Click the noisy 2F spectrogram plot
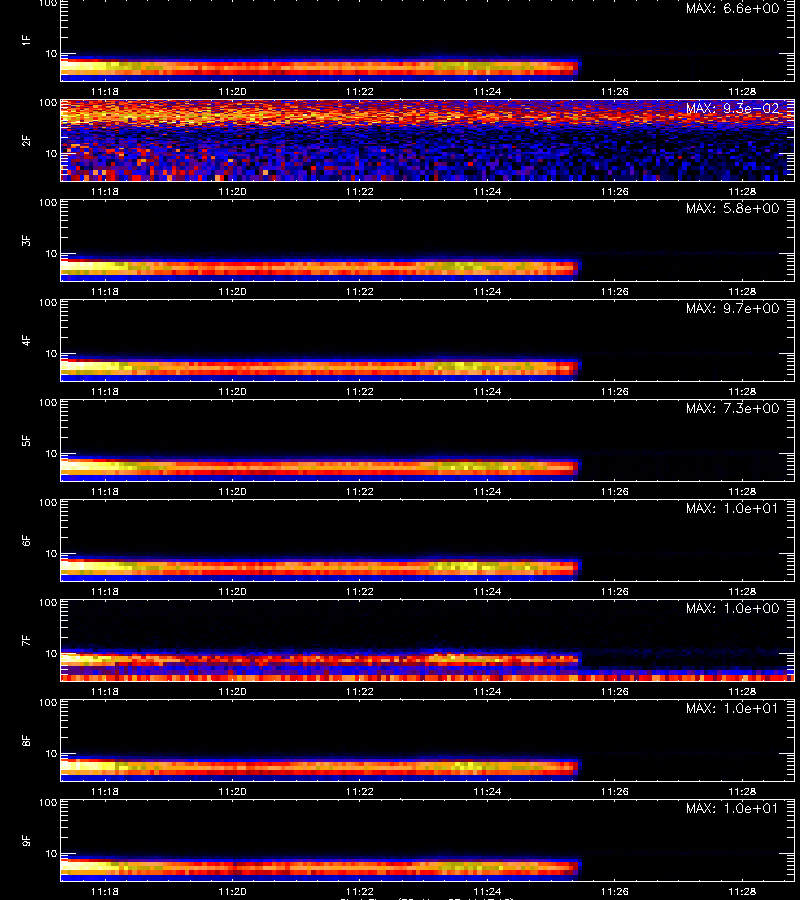The width and height of the screenshot is (800, 900). click(x=428, y=141)
